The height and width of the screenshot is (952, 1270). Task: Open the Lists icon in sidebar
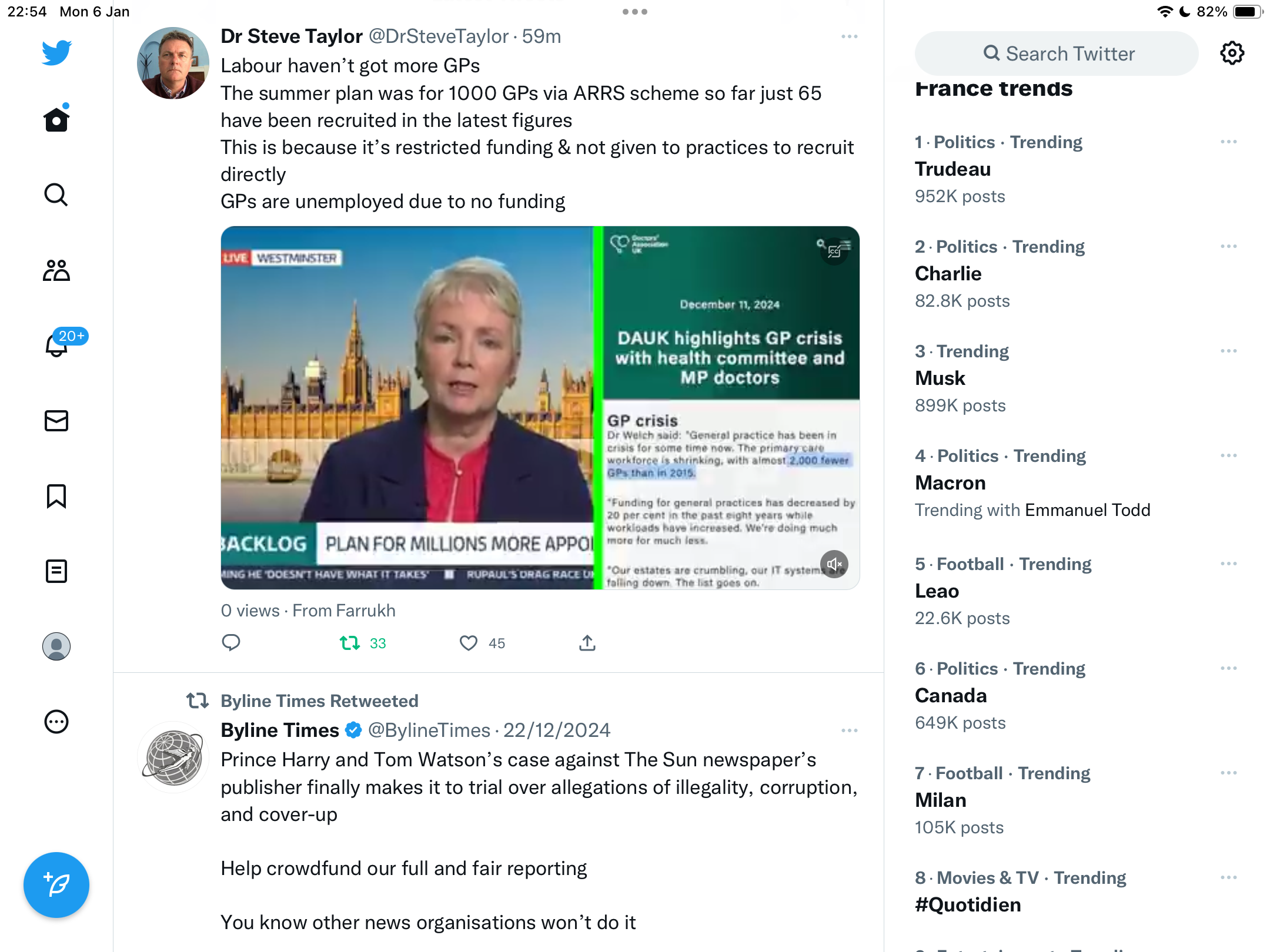tap(56, 571)
